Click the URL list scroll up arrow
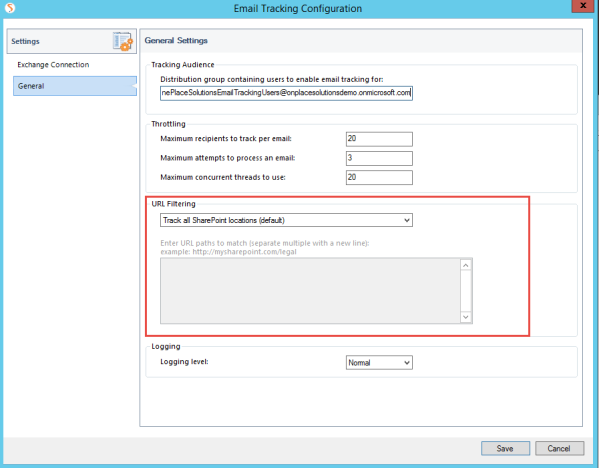This screenshot has width=599, height=468. pyautogui.click(x=466, y=265)
